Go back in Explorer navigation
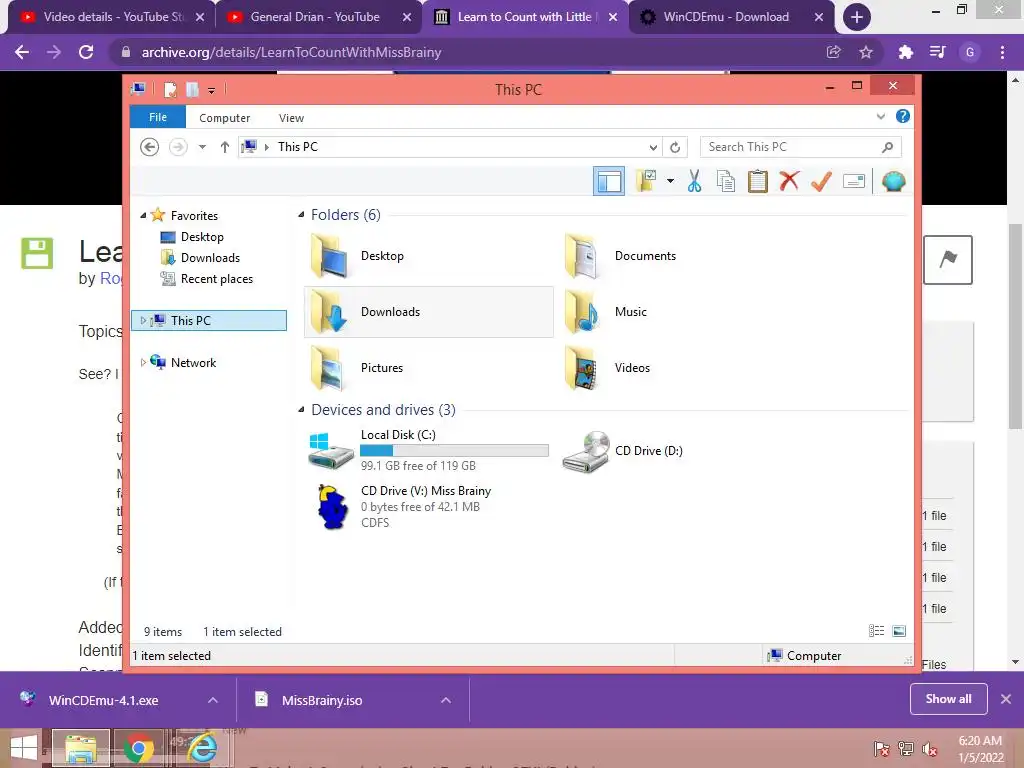Screen dimensions: 1024x768 point(150,147)
